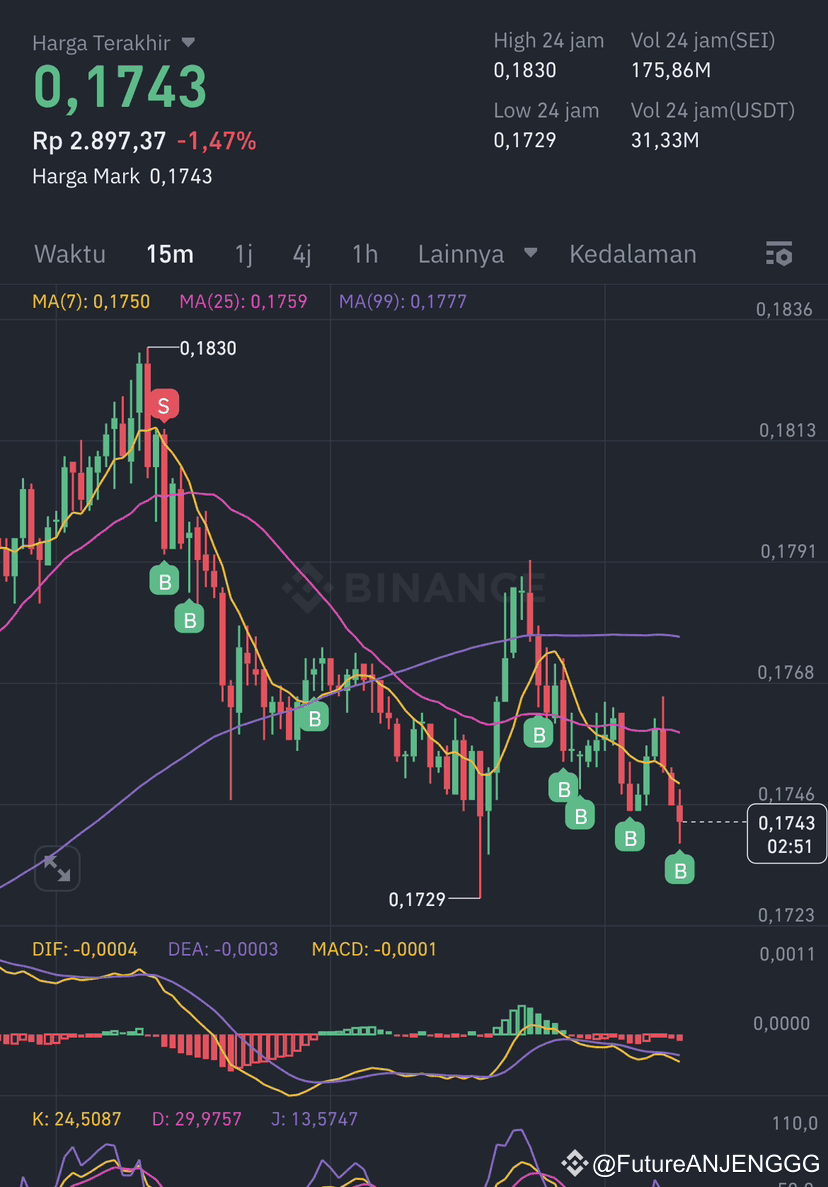Tap DIF: -0,0004 MACD label
Viewport: 828px width, 1187px height.
(x=85, y=949)
